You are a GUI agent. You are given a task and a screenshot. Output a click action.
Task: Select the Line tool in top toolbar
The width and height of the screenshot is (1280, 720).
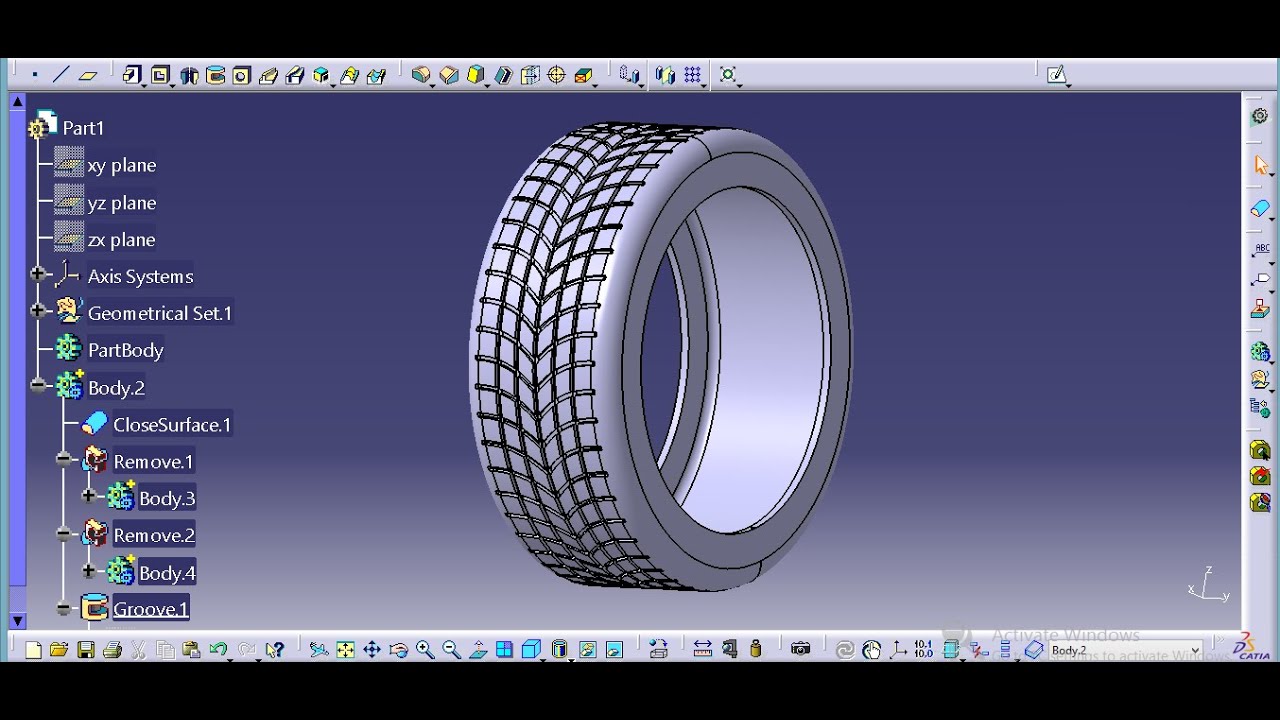tap(61, 75)
